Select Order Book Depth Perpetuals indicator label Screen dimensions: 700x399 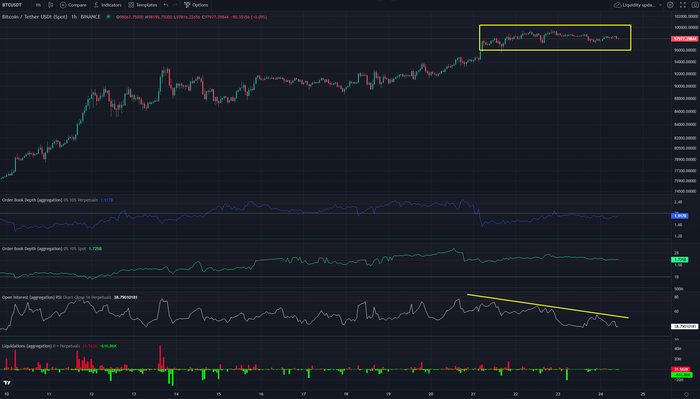50,200
